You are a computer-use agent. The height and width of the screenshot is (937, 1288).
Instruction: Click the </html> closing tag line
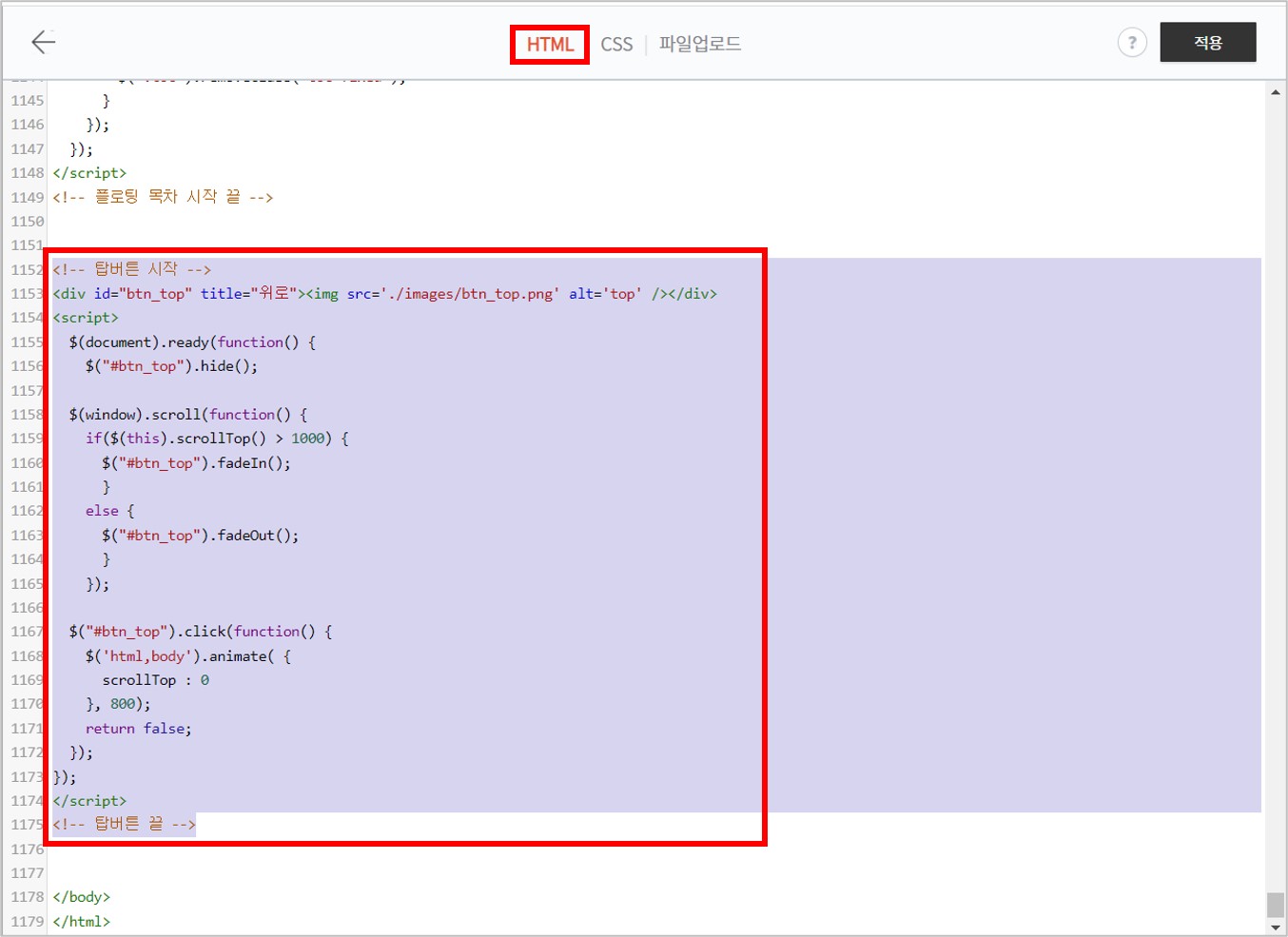click(82, 922)
